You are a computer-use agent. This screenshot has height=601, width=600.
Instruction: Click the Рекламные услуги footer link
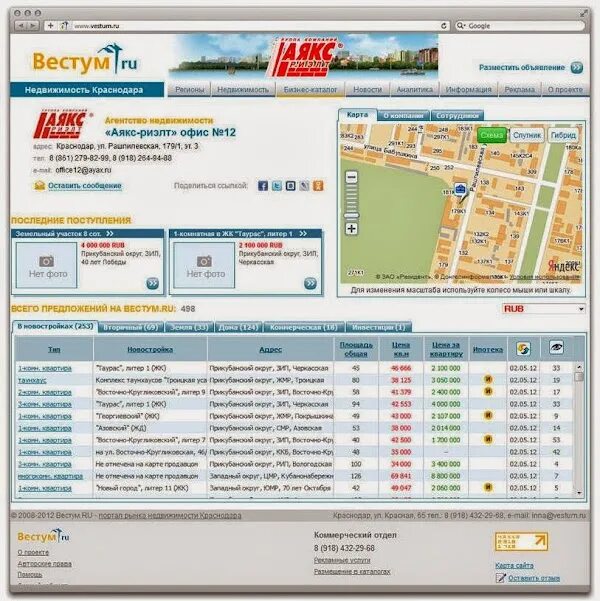click(x=342, y=560)
